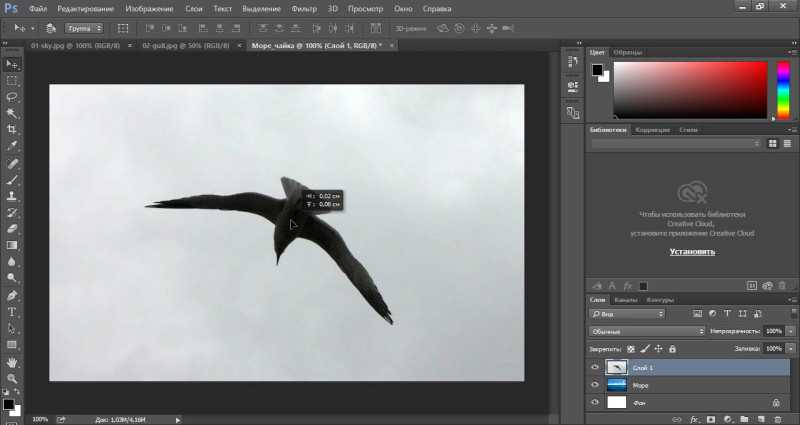
Task: Select the Eyedropper tool
Action: [12, 146]
